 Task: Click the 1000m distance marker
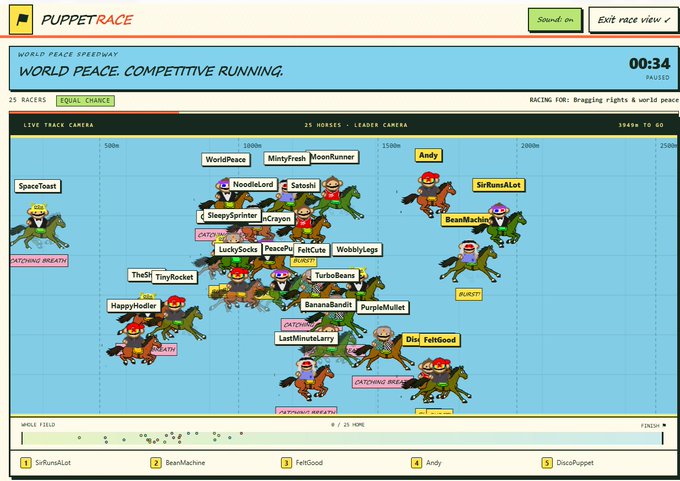tap(252, 146)
